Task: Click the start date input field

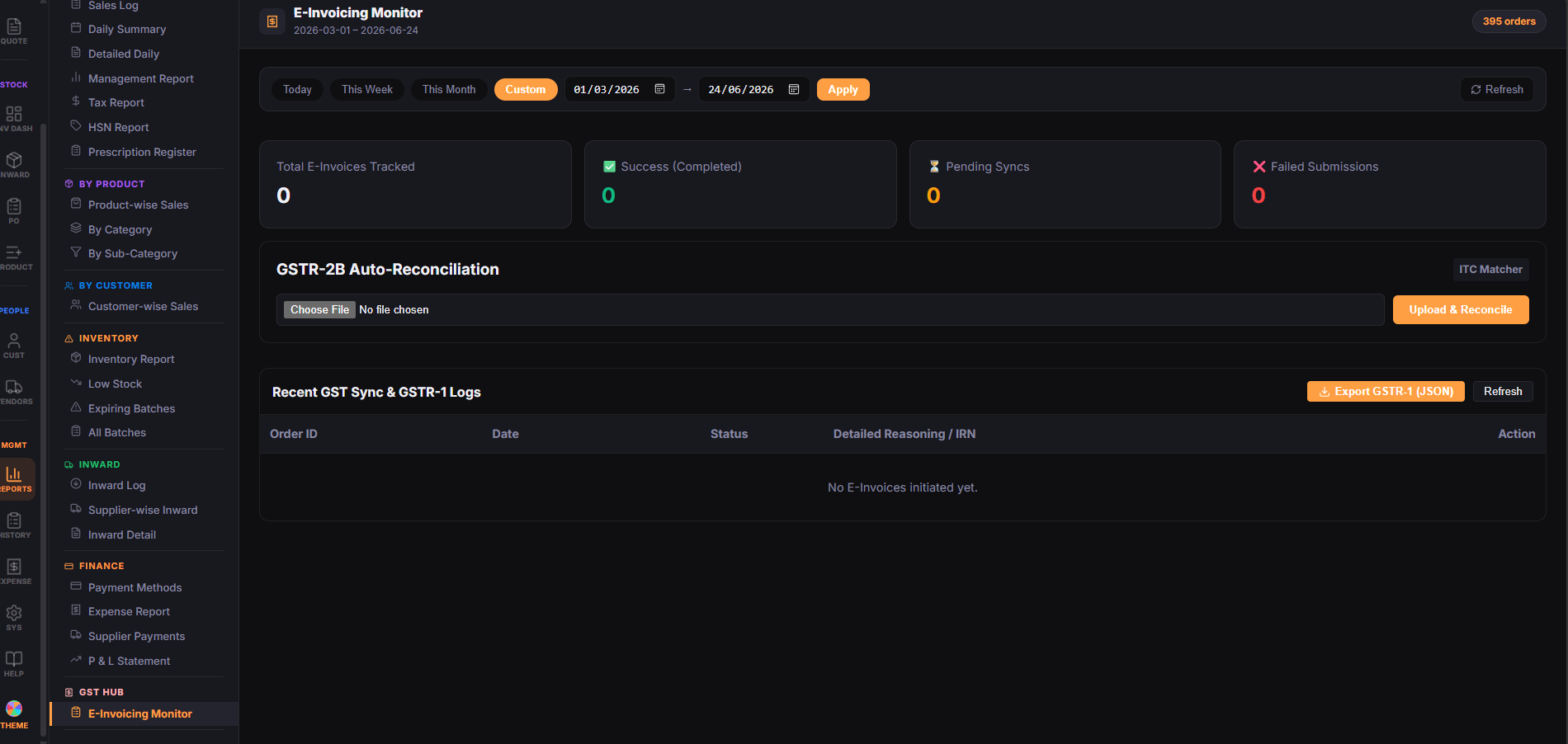Action: [619, 89]
